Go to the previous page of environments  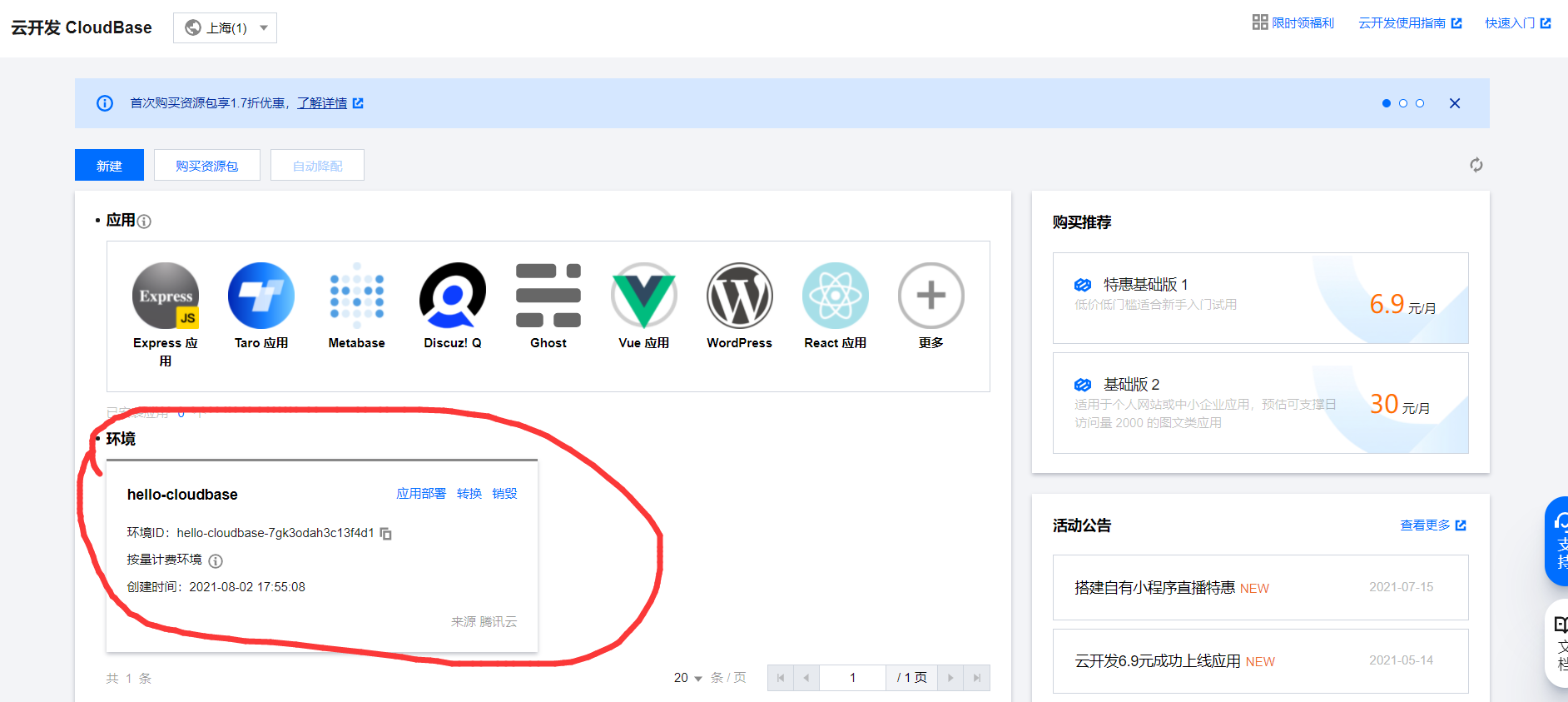[x=806, y=678]
